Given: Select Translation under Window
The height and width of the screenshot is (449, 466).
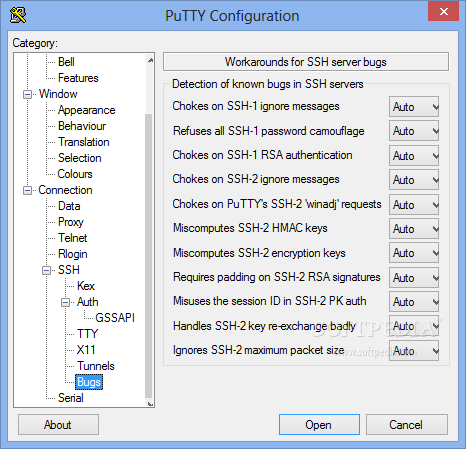Looking at the screenshot, I should pyautogui.click(x=83, y=142).
